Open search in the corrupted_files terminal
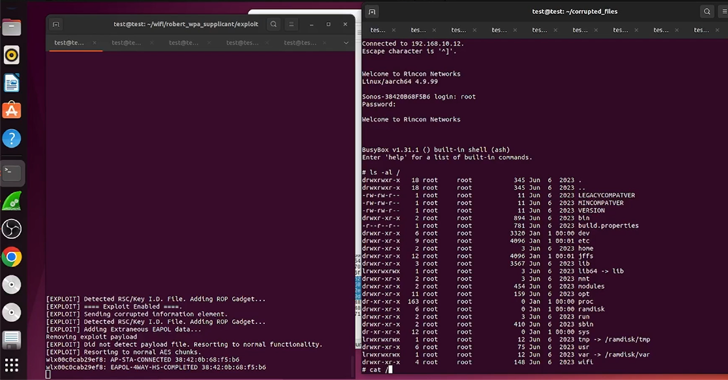The image size is (728, 380). coord(707,12)
